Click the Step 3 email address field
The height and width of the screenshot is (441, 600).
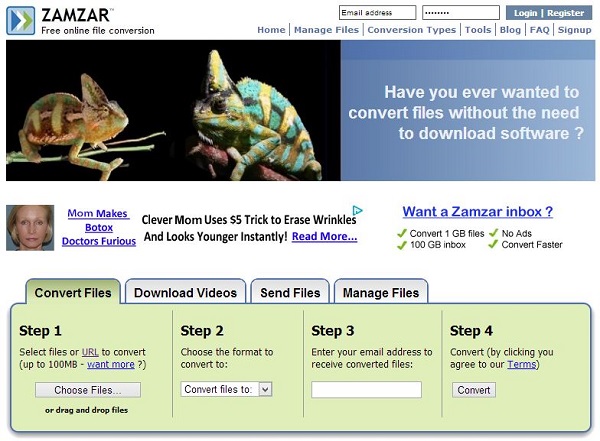tap(367, 390)
